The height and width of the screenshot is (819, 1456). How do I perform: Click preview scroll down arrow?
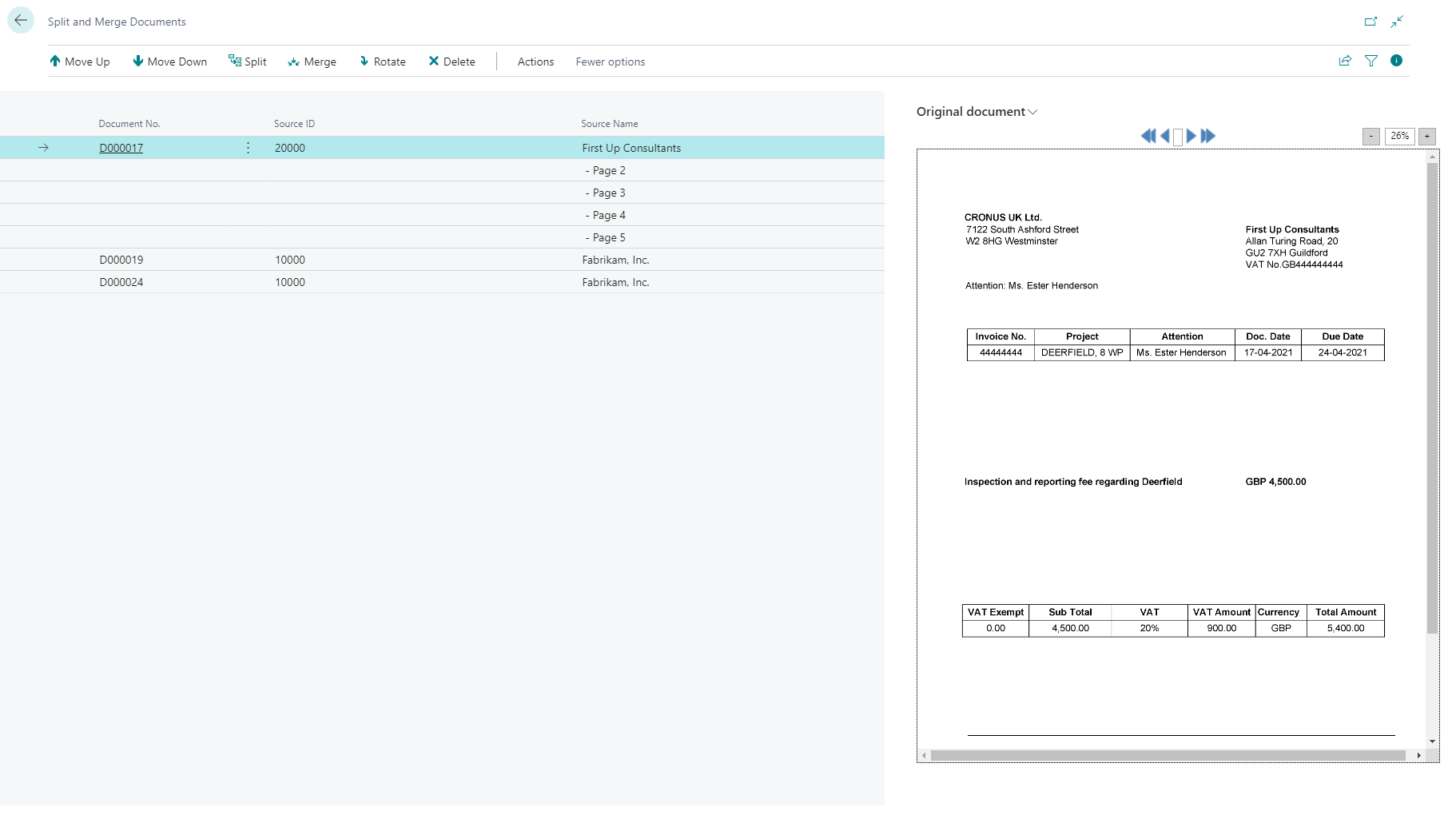point(1432,741)
